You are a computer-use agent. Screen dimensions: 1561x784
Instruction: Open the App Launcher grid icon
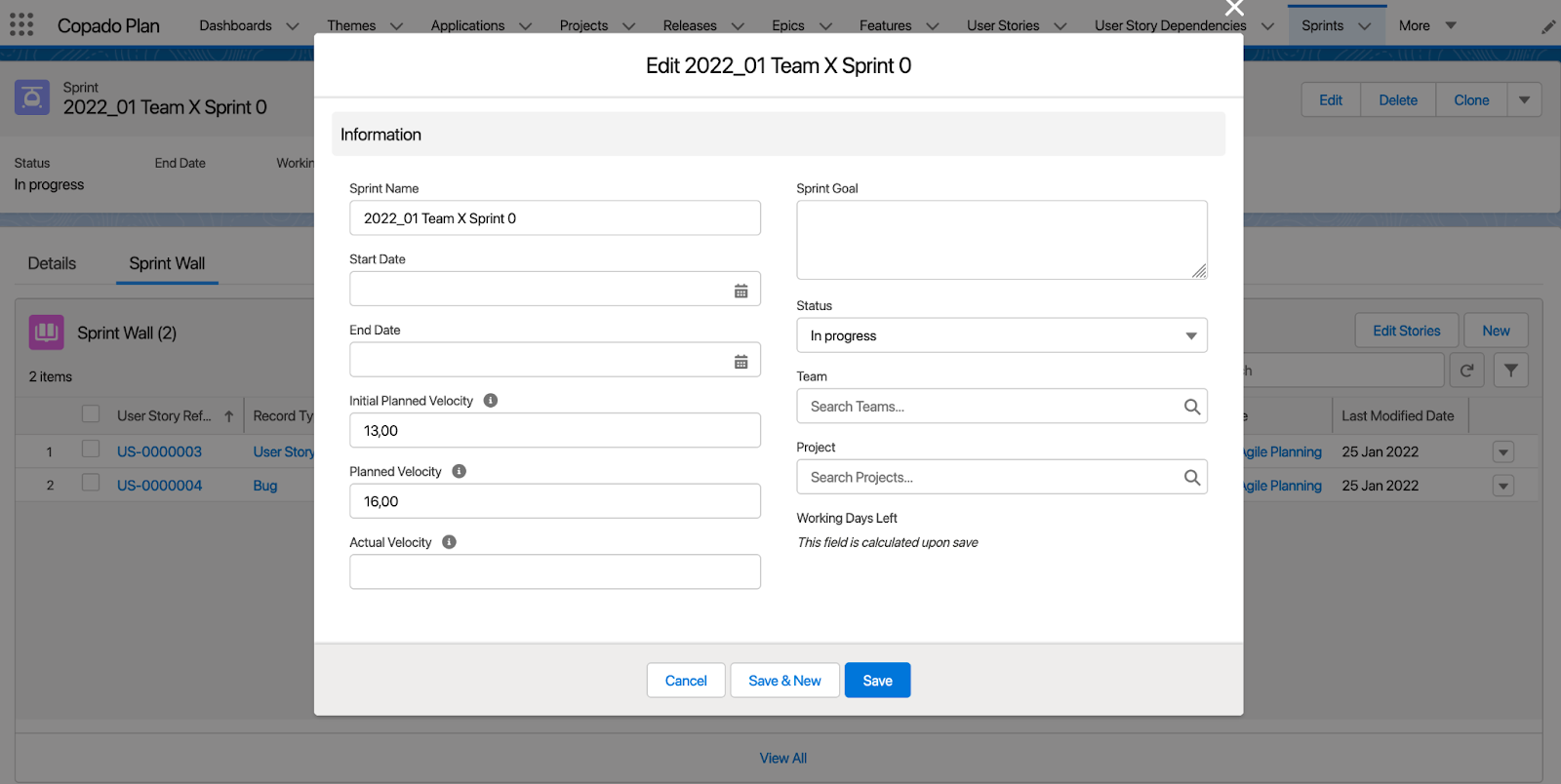(x=21, y=24)
